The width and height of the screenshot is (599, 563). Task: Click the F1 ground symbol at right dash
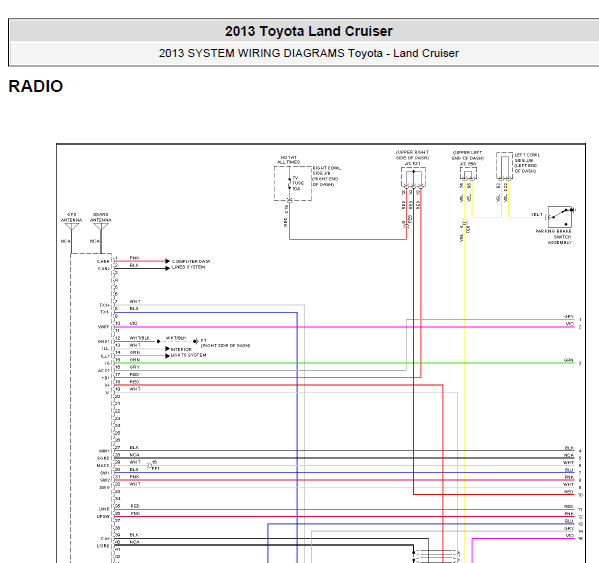coord(196,341)
